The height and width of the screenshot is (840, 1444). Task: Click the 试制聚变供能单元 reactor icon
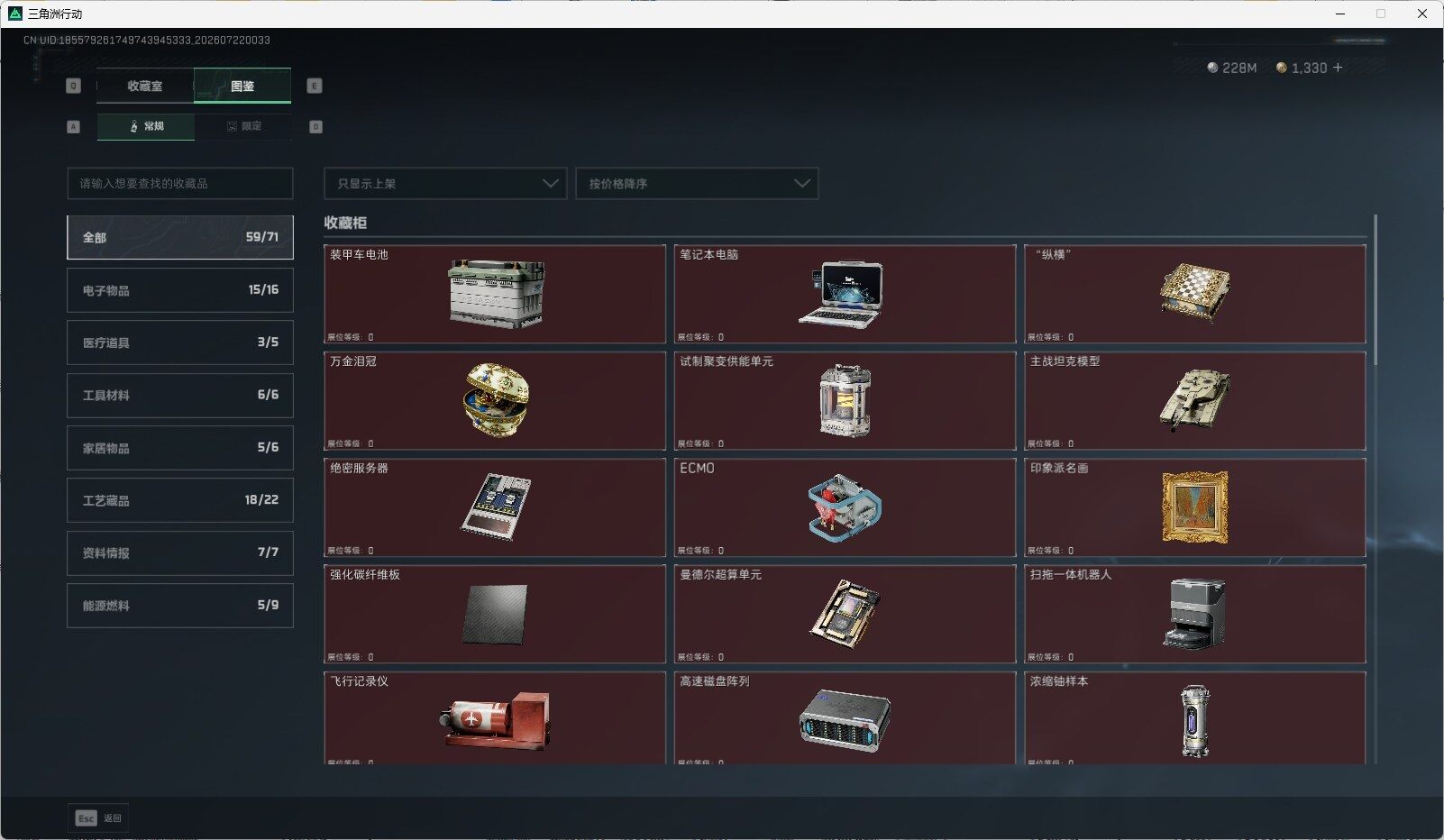click(845, 401)
